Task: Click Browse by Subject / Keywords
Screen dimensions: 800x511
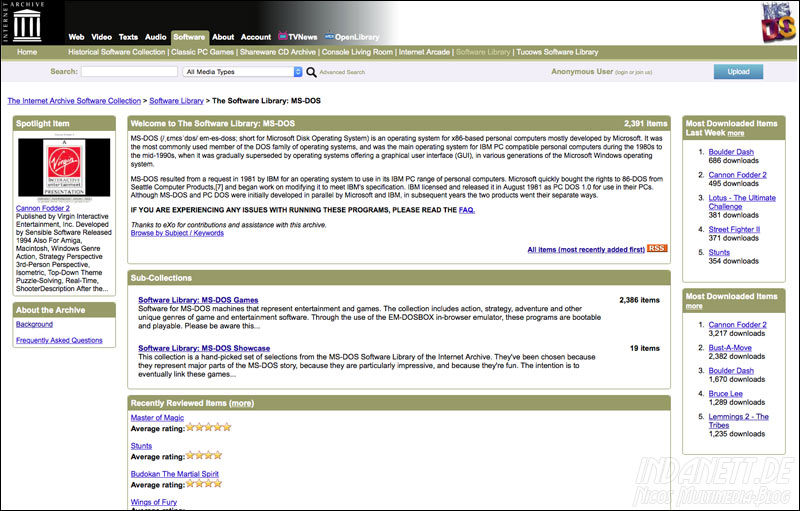Action: pos(177,233)
